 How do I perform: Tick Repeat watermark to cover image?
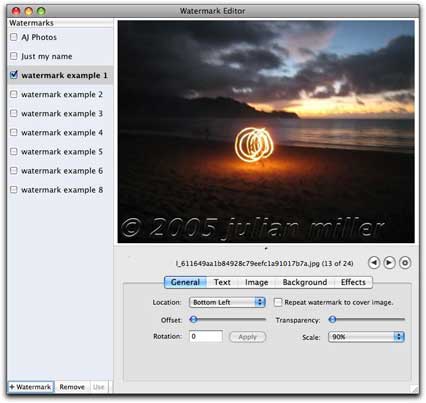click(278, 302)
